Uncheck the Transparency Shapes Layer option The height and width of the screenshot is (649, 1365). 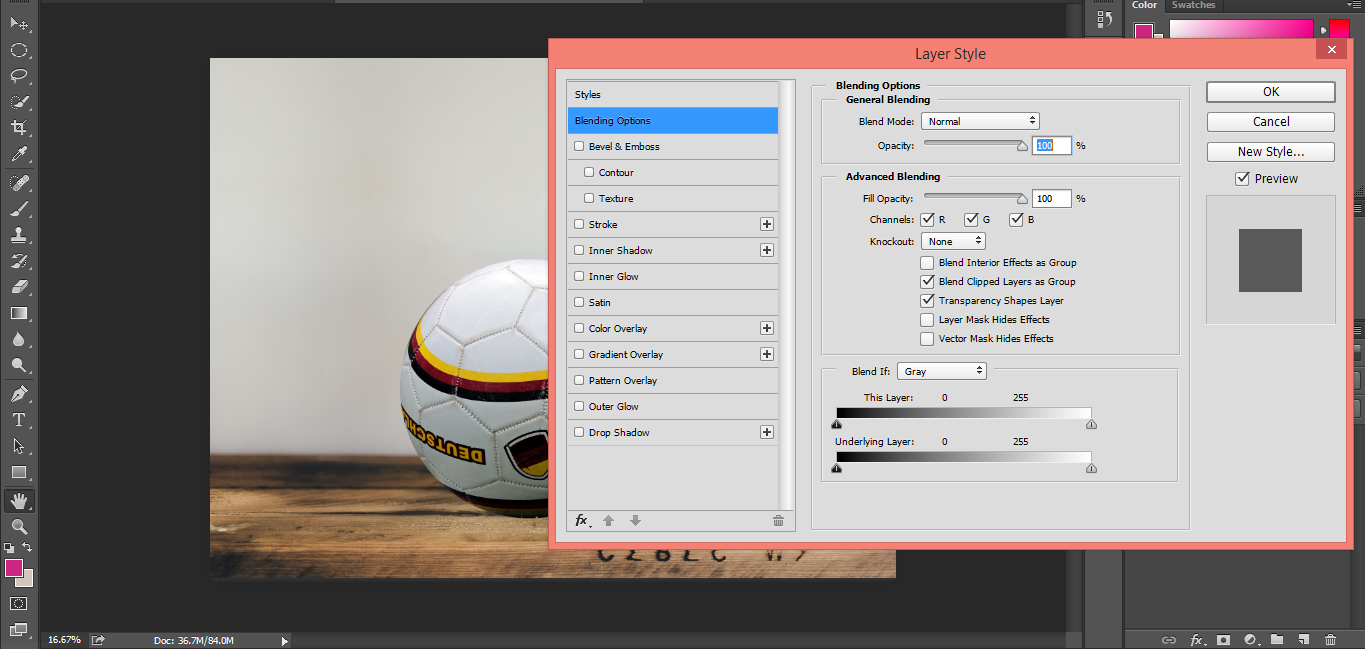[x=927, y=300]
